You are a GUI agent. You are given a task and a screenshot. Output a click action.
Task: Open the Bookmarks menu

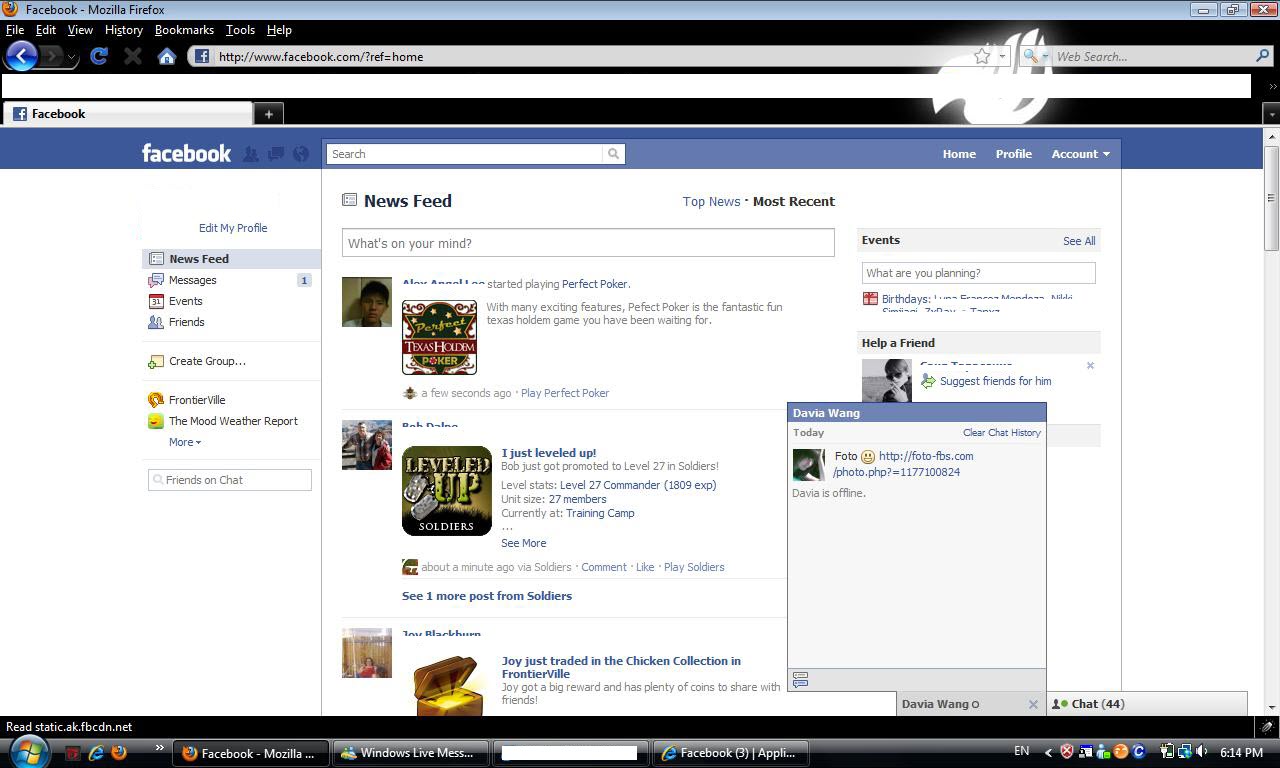[x=184, y=30]
